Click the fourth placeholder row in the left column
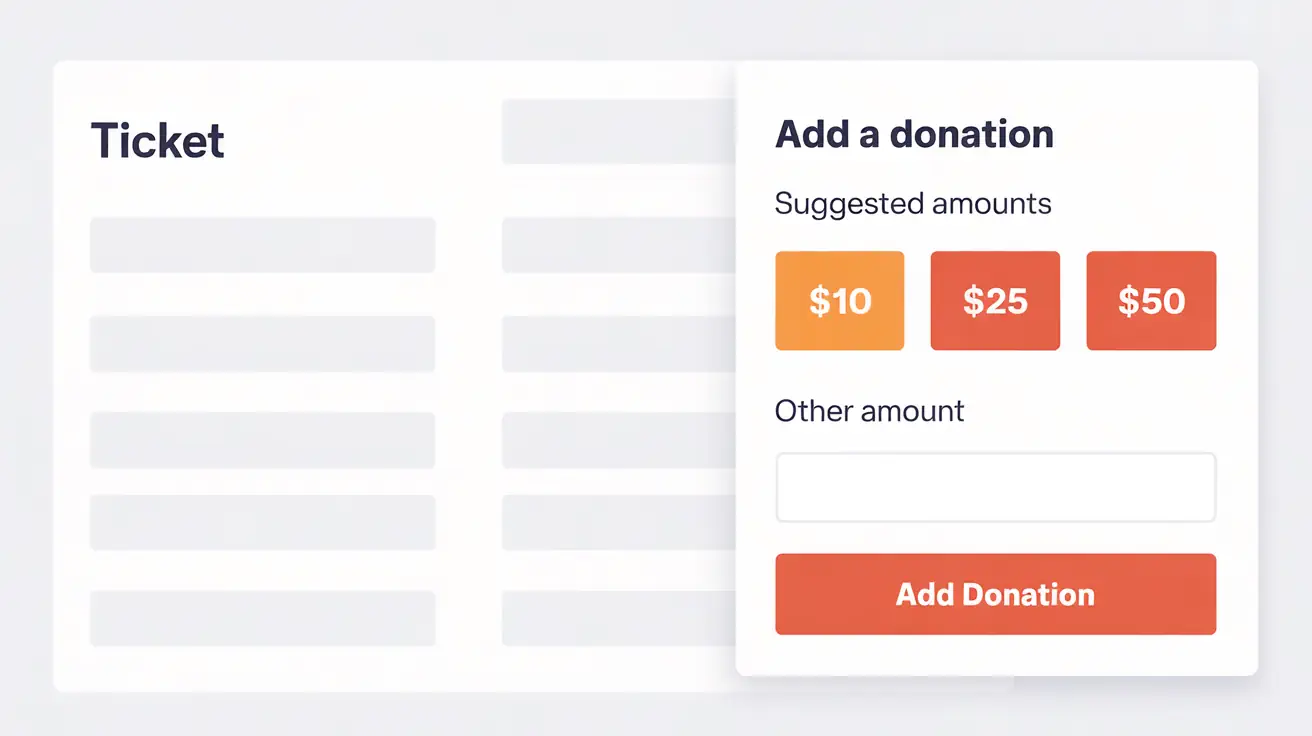 click(262, 521)
